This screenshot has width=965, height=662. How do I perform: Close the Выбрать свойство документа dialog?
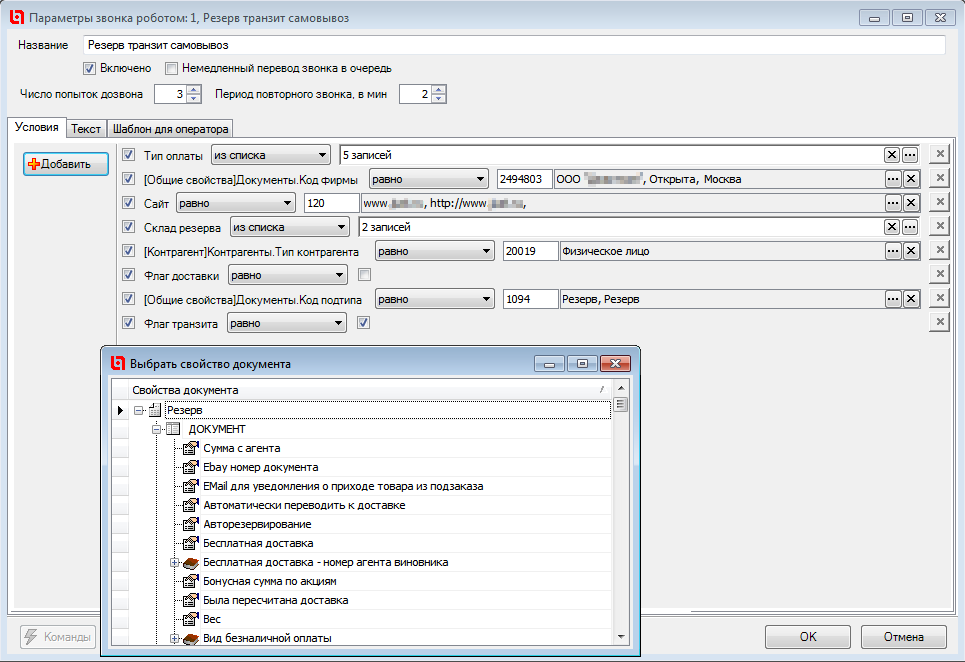point(615,364)
